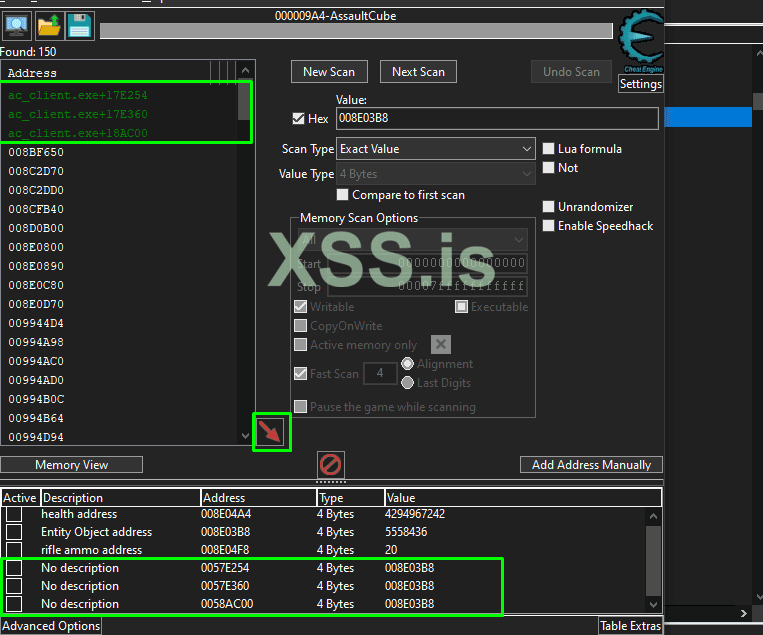Image resolution: width=763 pixels, height=635 pixels.
Task: Activate the health address checkbox
Action: [x=14, y=514]
